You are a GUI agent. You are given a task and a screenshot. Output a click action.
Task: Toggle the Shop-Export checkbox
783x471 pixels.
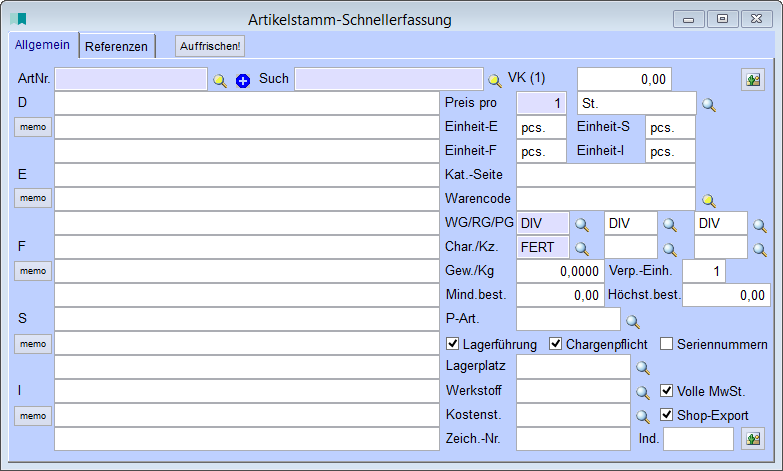pyautogui.click(x=666, y=414)
